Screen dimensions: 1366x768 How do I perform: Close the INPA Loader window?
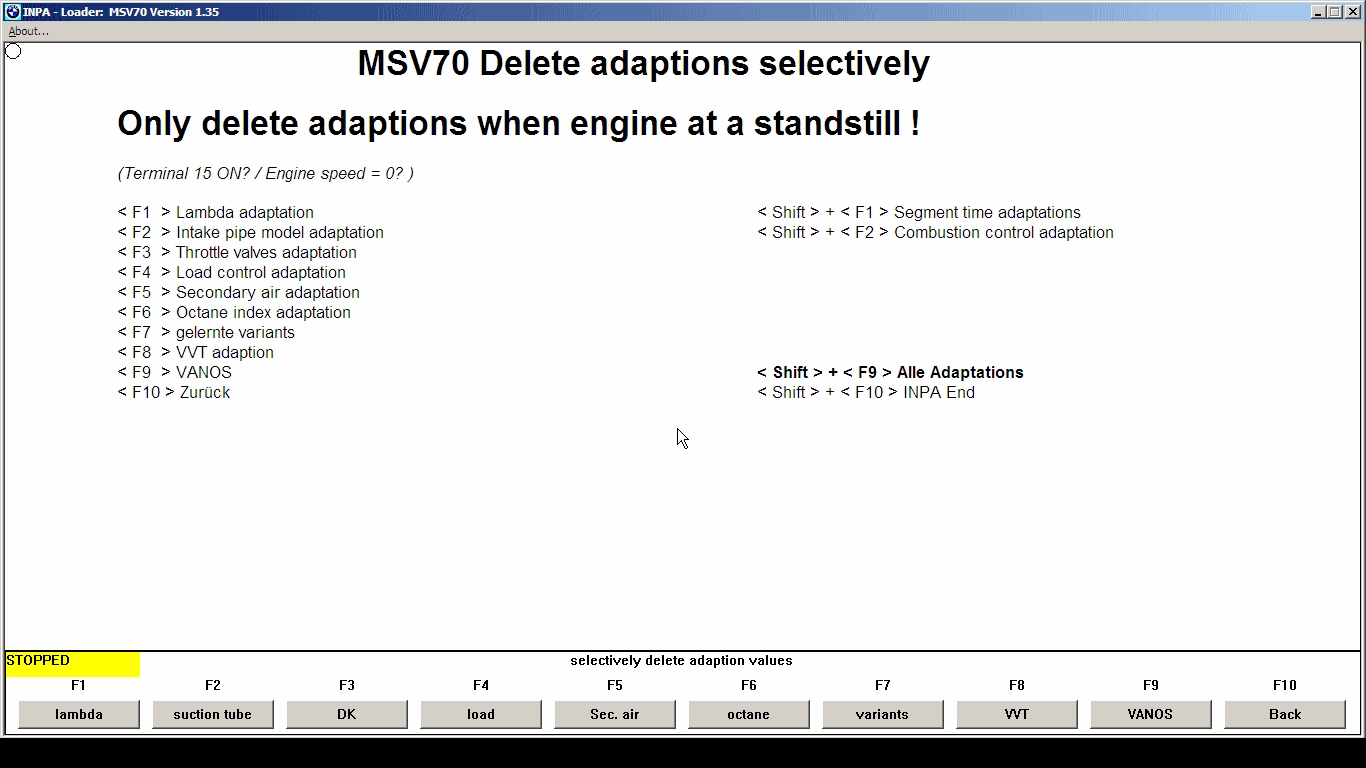click(x=1351, y=12)
